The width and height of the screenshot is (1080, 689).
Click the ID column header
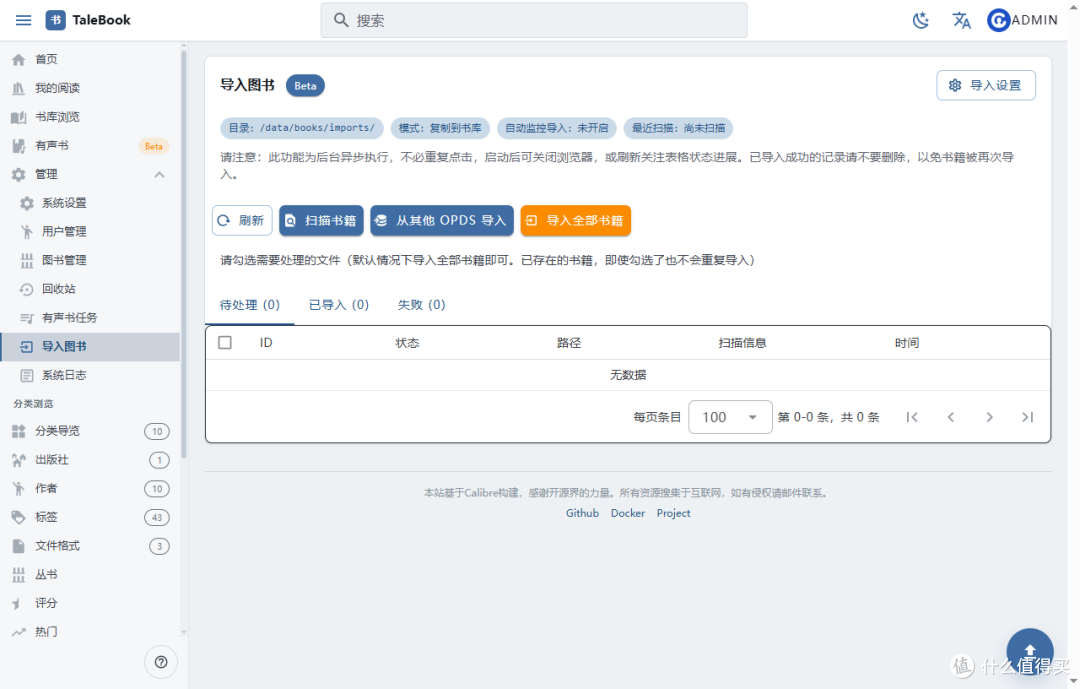coord(266,342)
